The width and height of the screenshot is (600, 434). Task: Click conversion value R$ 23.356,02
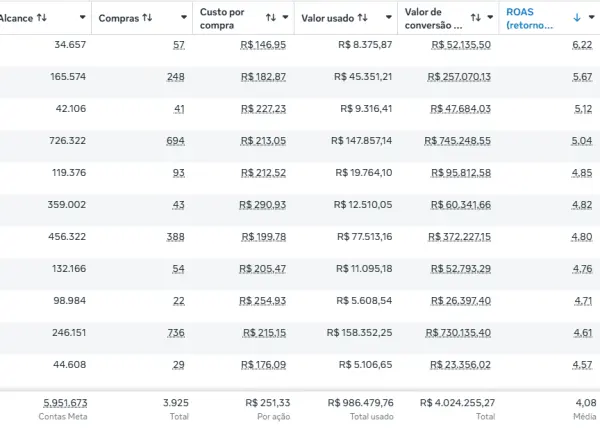pos(460,365)
